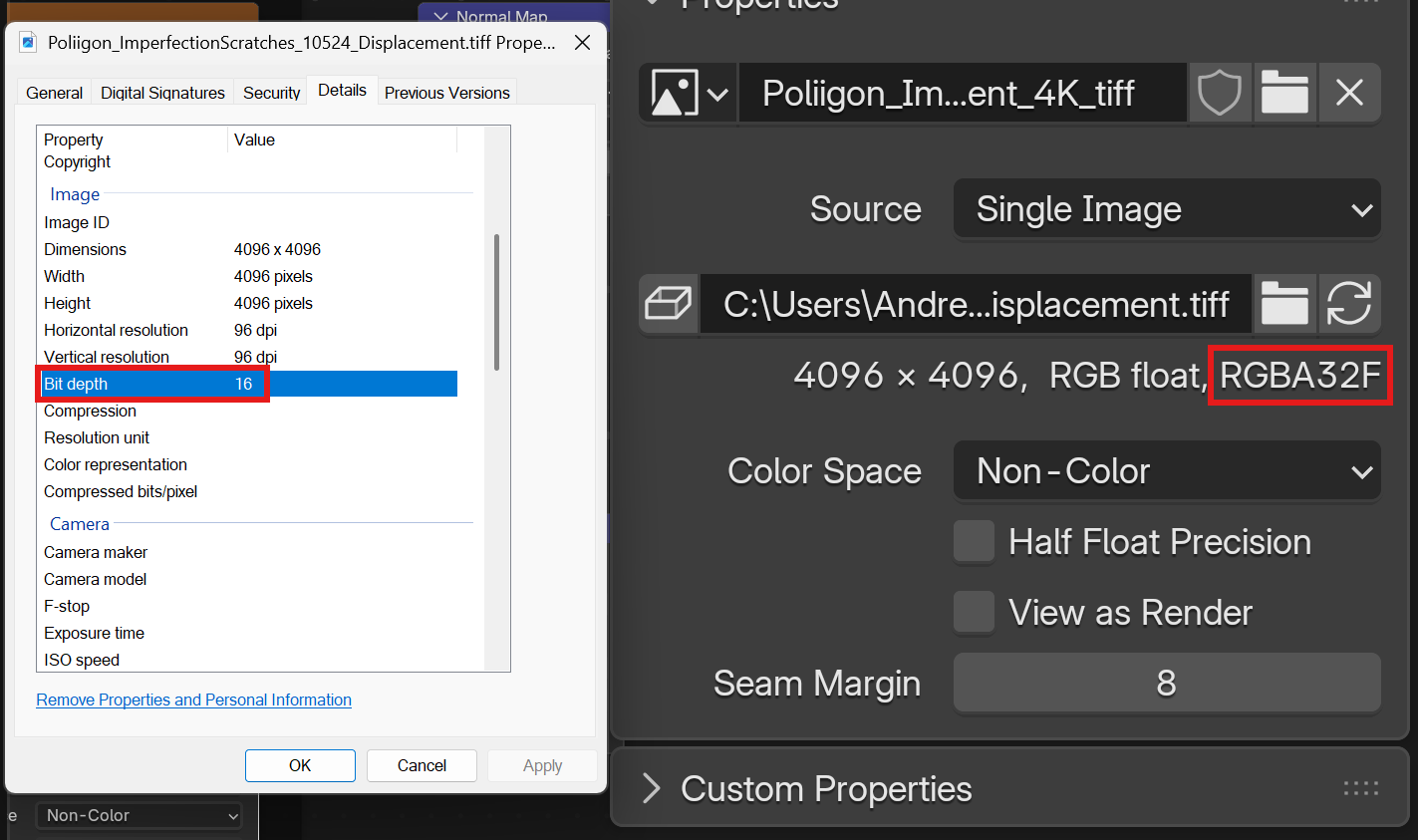Switch to the Previous Versions tab
Screen dimensions: 1418x840
click(446, 93)
